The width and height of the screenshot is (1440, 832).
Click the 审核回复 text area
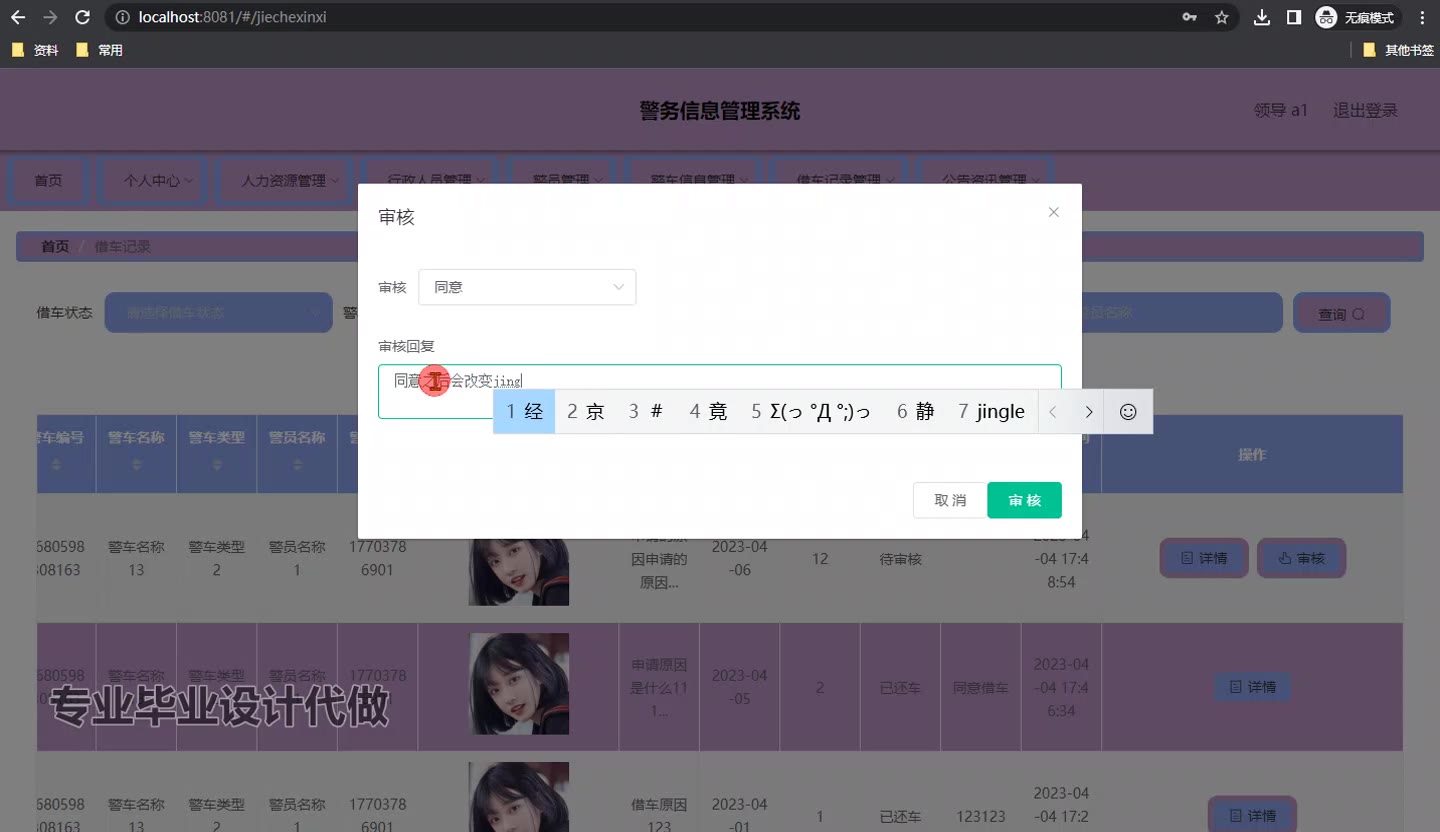[x=720, y=391]
